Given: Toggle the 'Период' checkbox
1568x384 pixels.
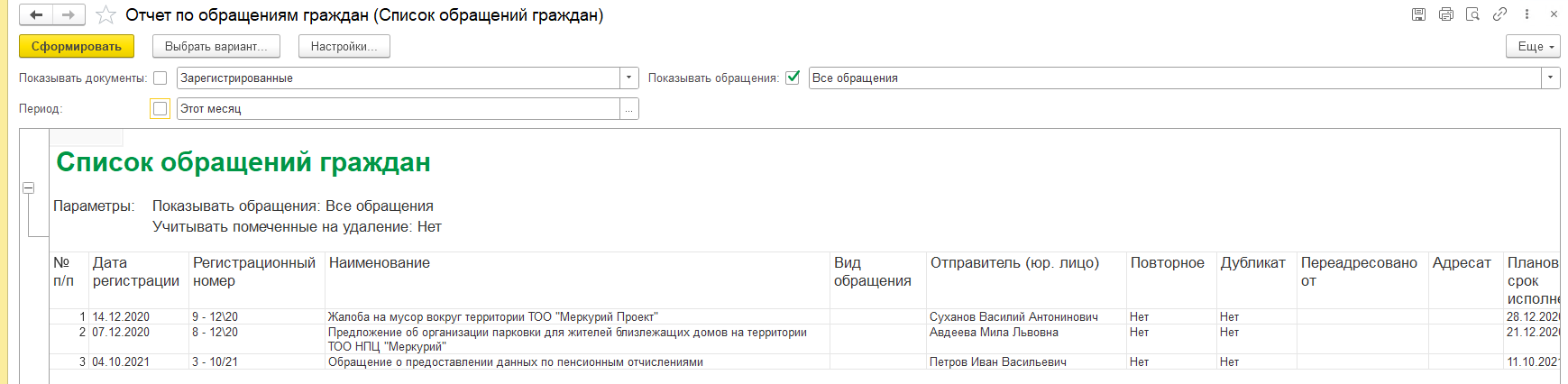Looking at the screenshot, I should [x=160, y=109].
